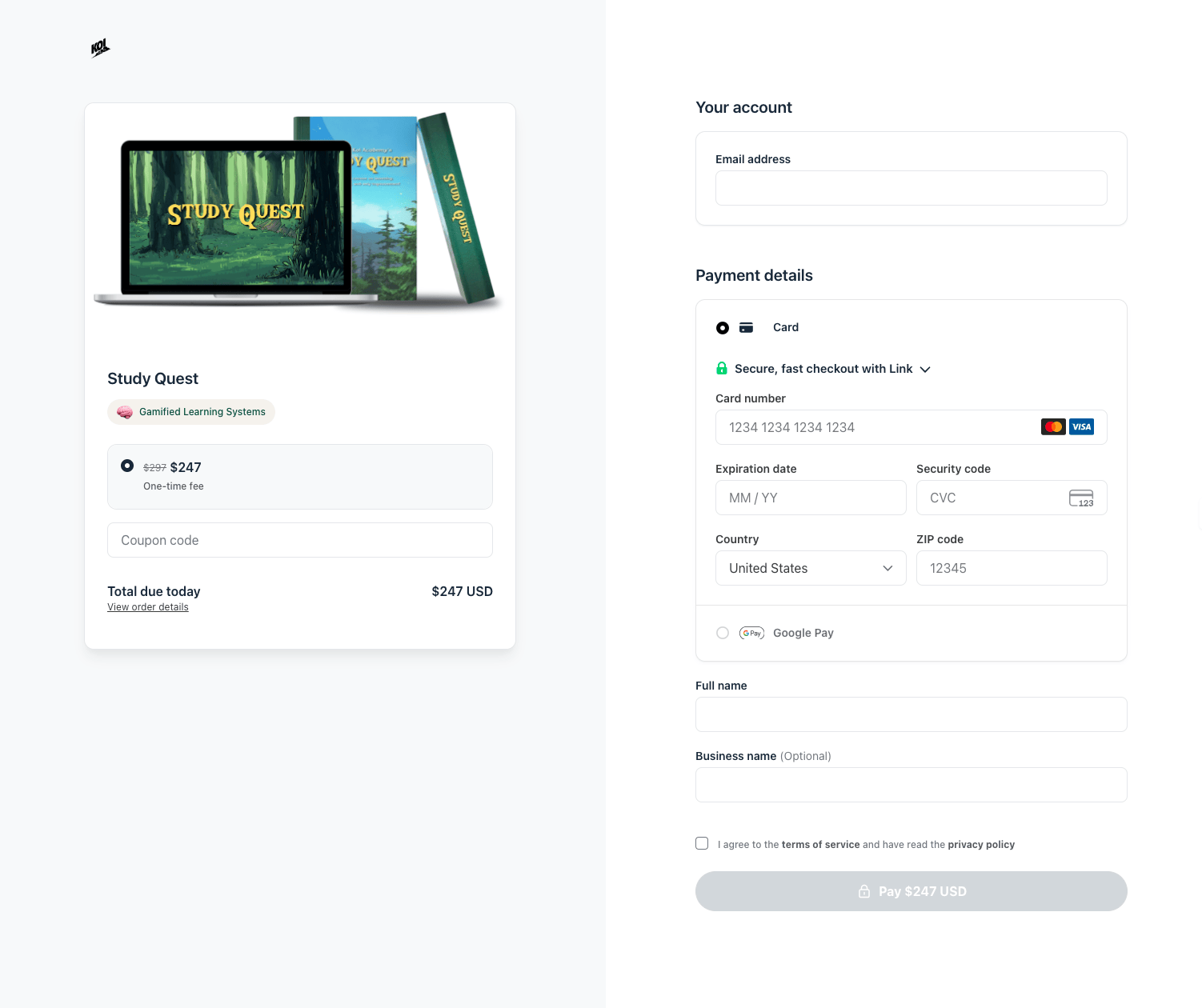Image resolution: width=1202 pixels, height=1008 pixels.
Task: Click the brain icon in Gamified Learning badge
Action: (x=125, y=412)
